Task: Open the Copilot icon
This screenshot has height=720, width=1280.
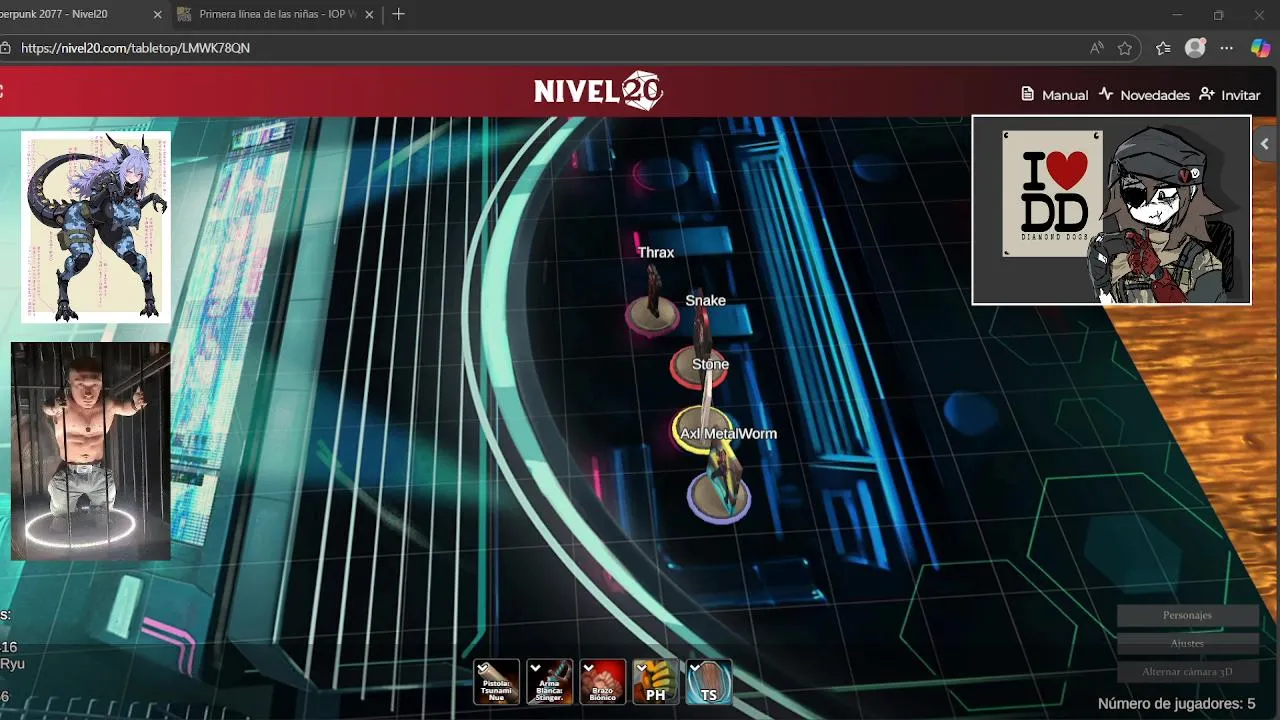Action: click(x=1261, y=48)
